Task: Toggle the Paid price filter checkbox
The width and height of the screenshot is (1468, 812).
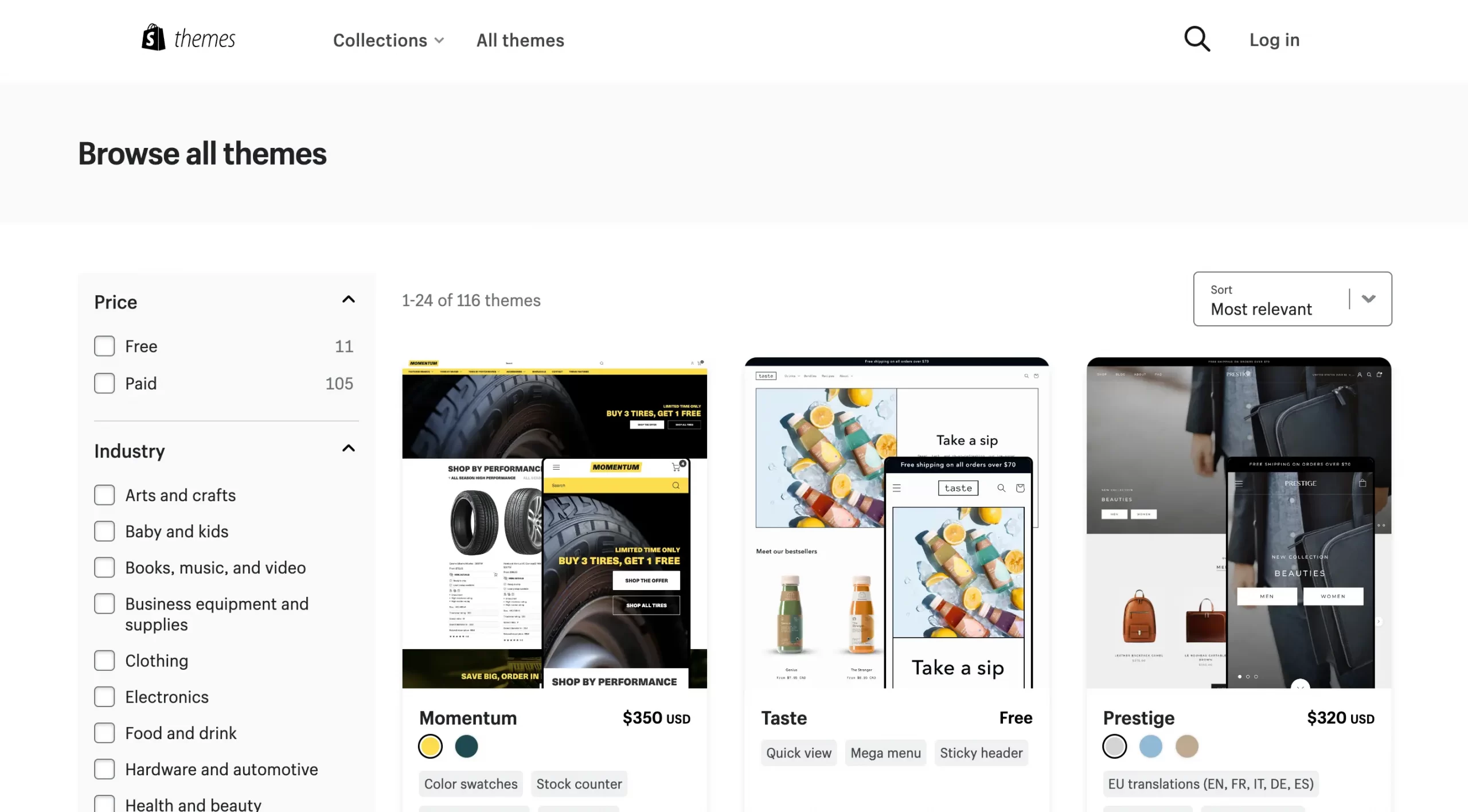Action: pyautogui.click(x=105, y=382)
